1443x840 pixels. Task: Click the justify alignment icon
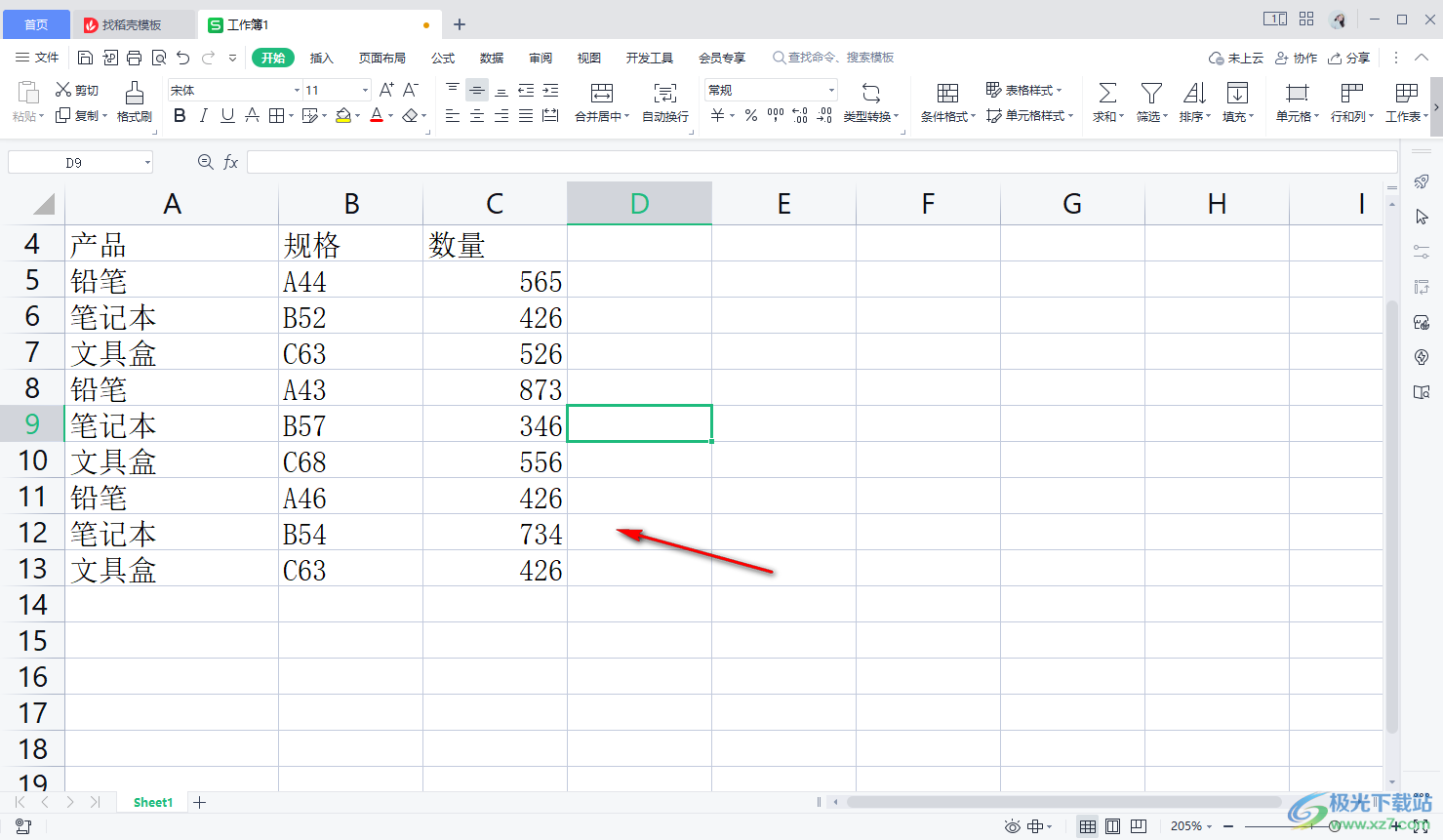point(526,116)
